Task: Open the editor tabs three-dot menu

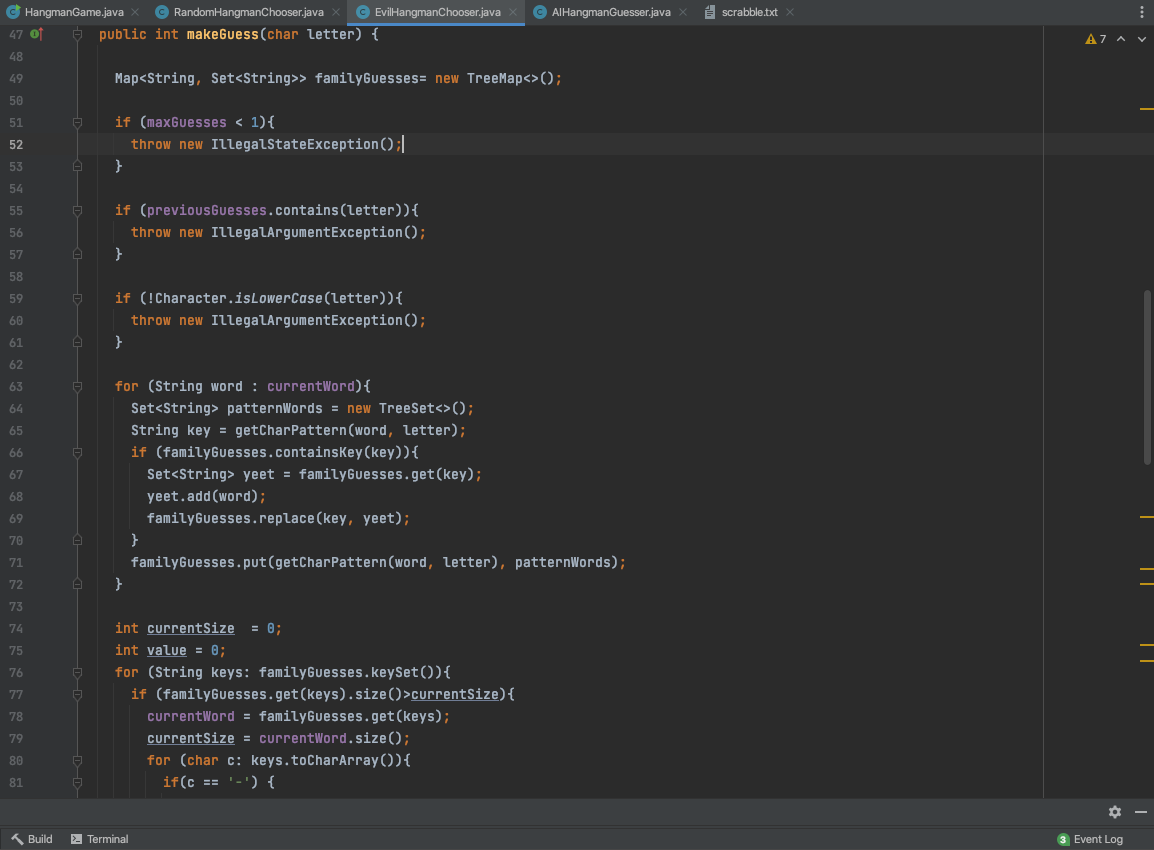Action: click(x=1140, y=12)
